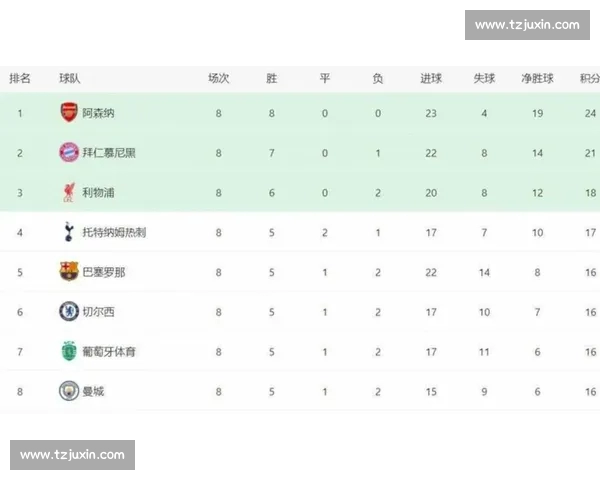Click the Tottenham Hotspur crest icon
Image resolution: width=600 pixels, height=480 pixels.
coord(68,232)
